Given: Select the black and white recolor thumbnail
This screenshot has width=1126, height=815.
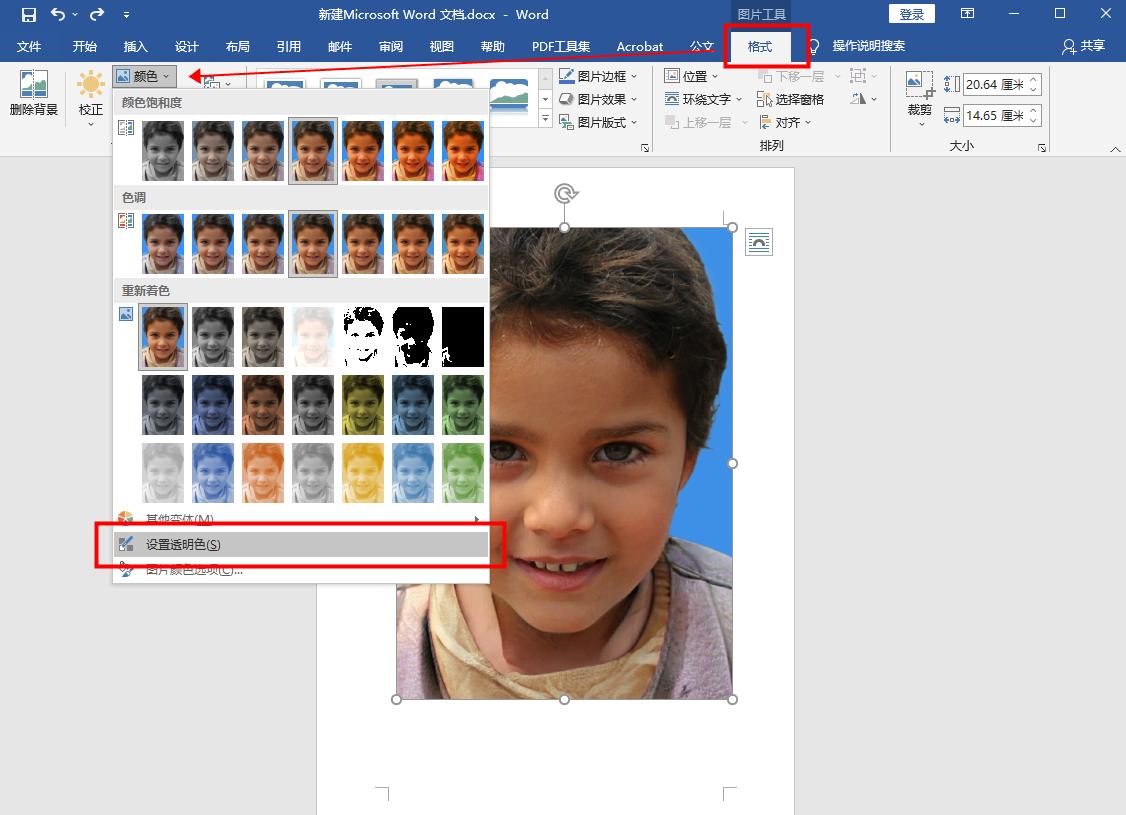Looking at the screenshot, I should [363, 337].
